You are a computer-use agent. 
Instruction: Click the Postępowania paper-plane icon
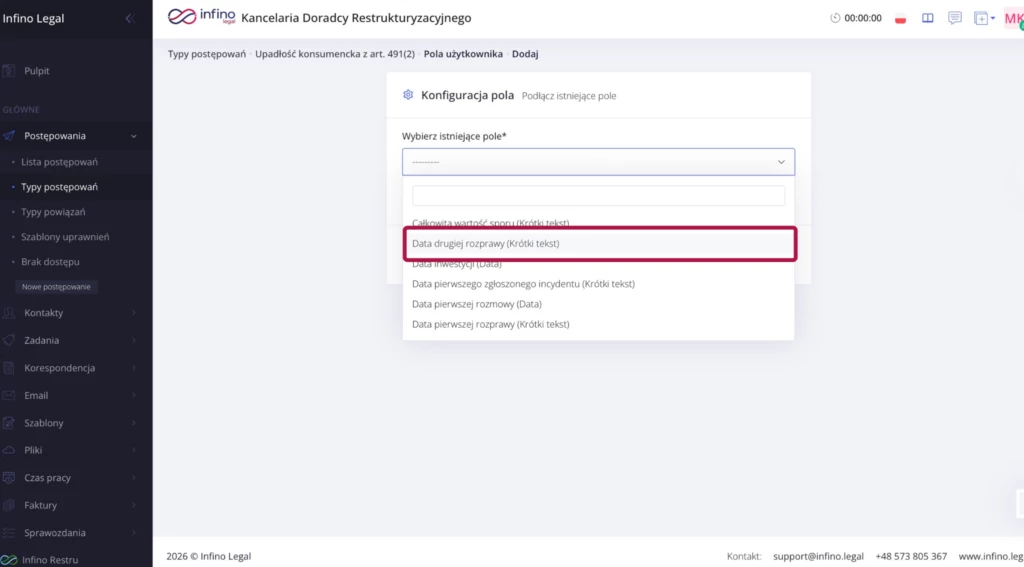[x=8, y=136]
